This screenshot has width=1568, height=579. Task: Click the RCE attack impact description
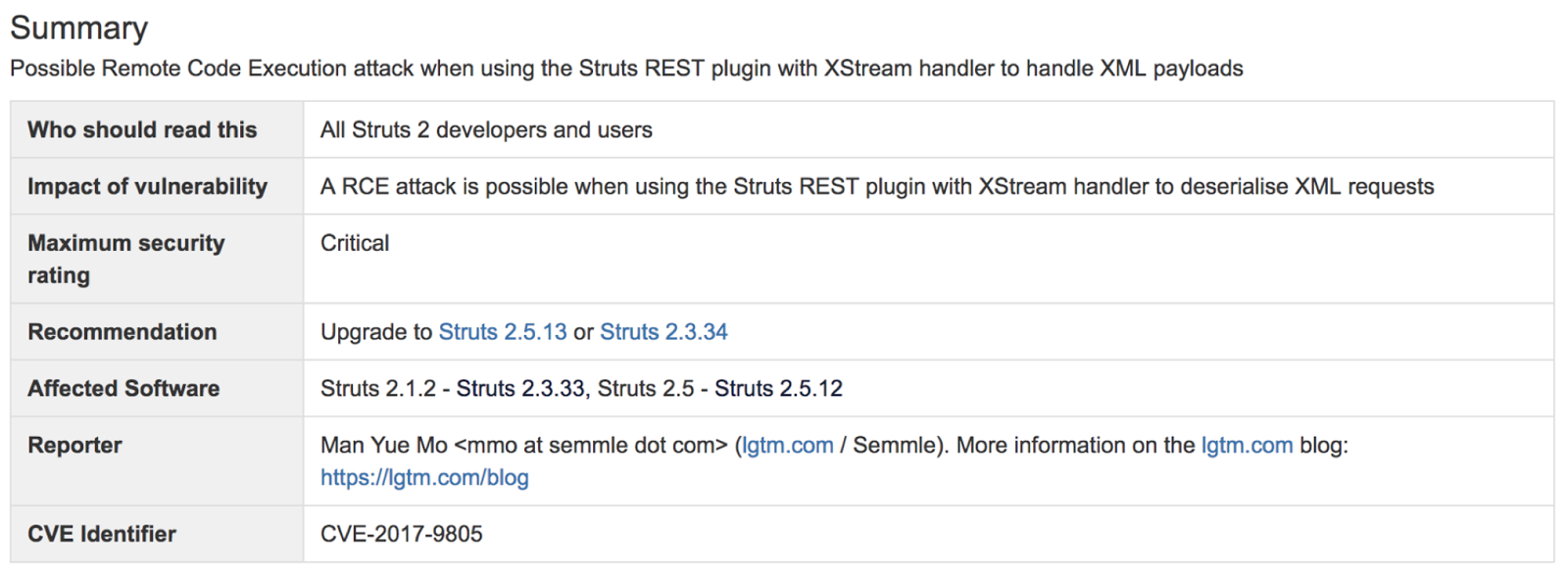tap(876, 187)
